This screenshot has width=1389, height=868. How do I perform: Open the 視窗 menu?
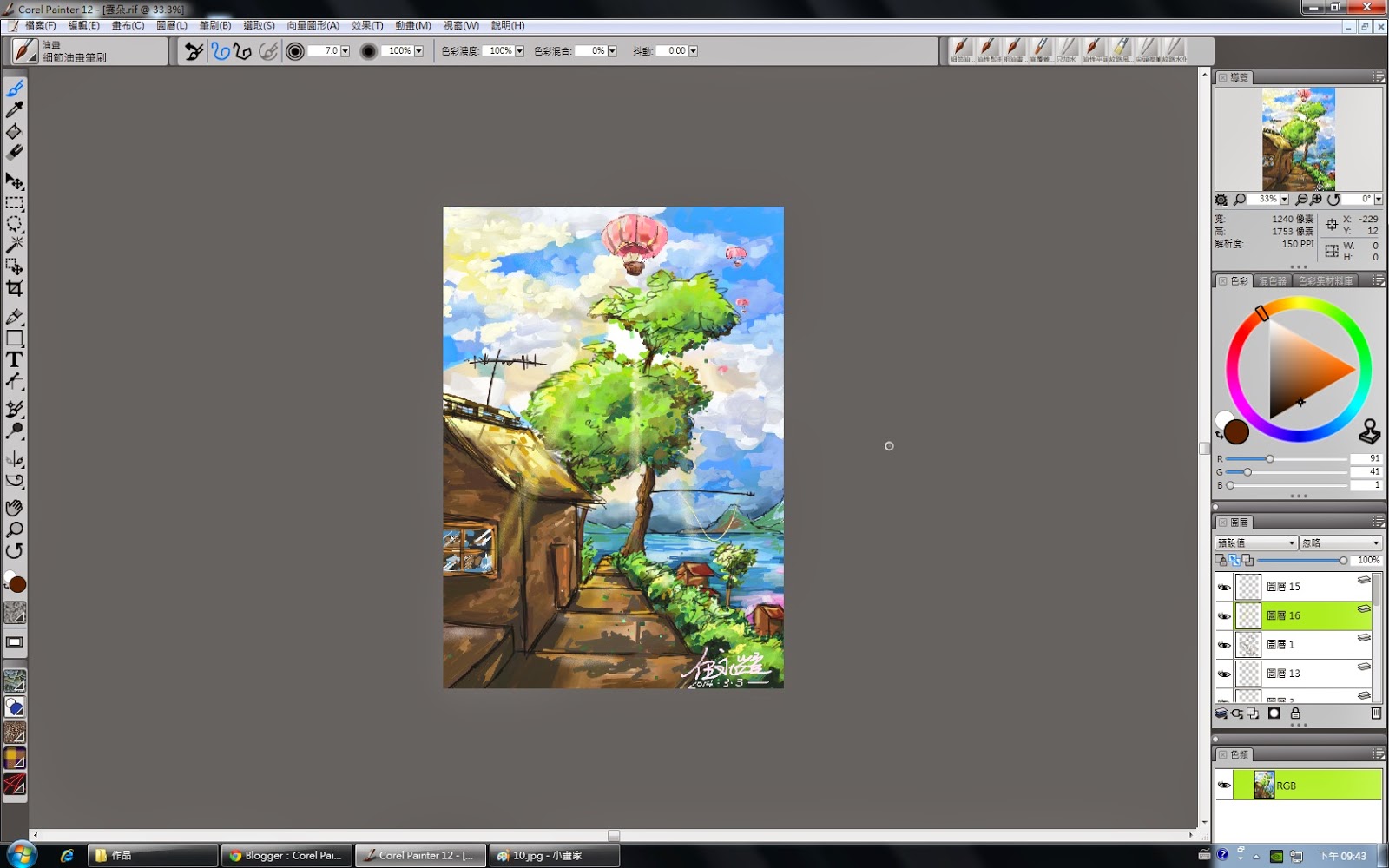point(461,25)
